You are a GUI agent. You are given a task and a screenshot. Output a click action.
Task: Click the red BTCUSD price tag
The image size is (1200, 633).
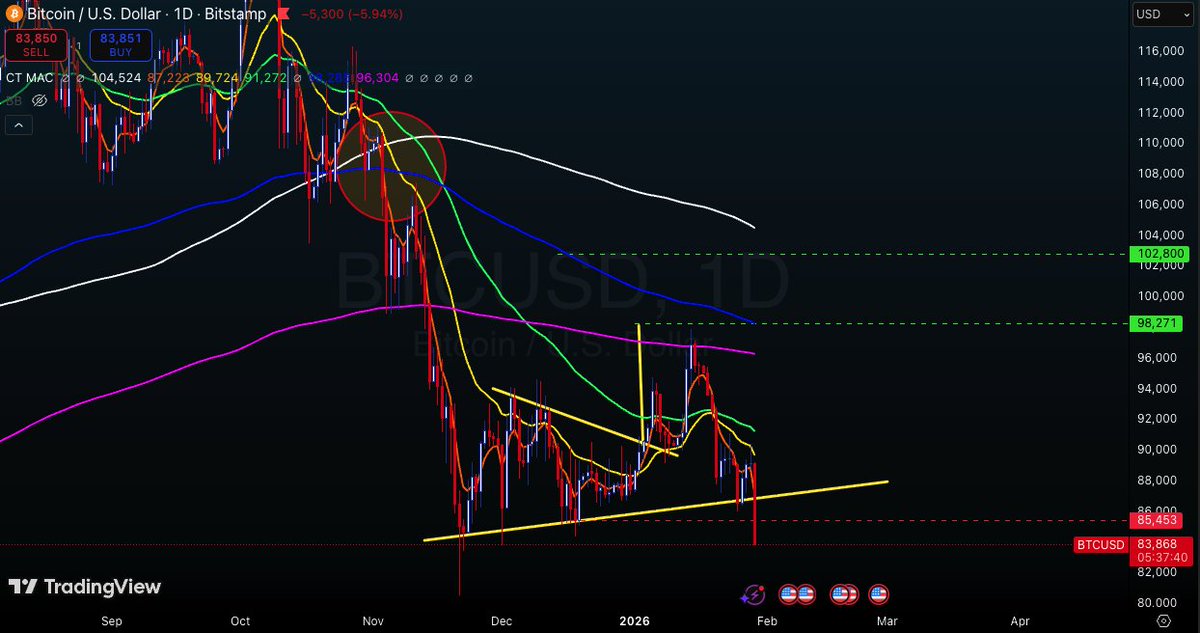(x=1101, y=545)
